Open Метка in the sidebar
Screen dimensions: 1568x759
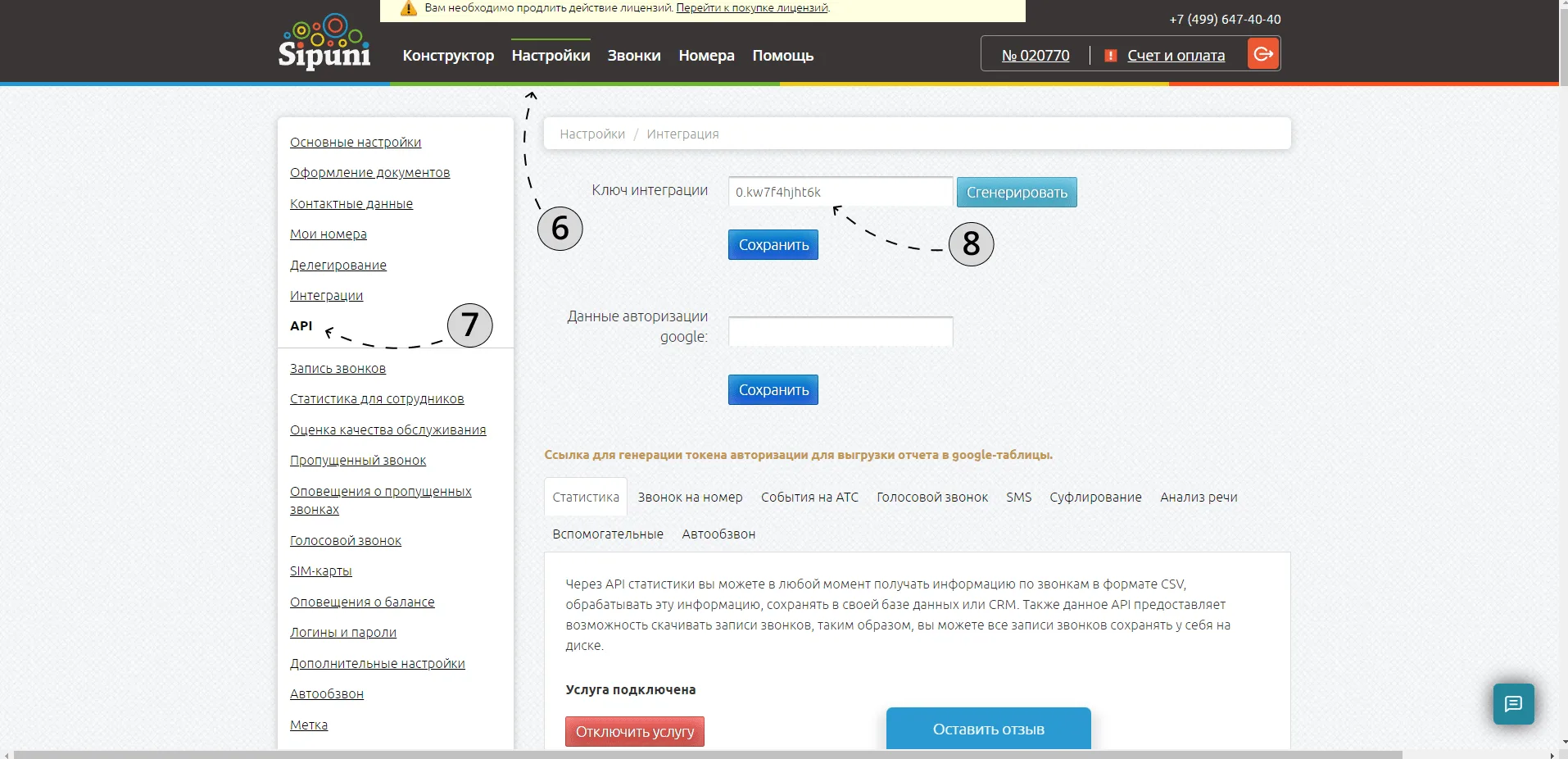click(309, 725)
